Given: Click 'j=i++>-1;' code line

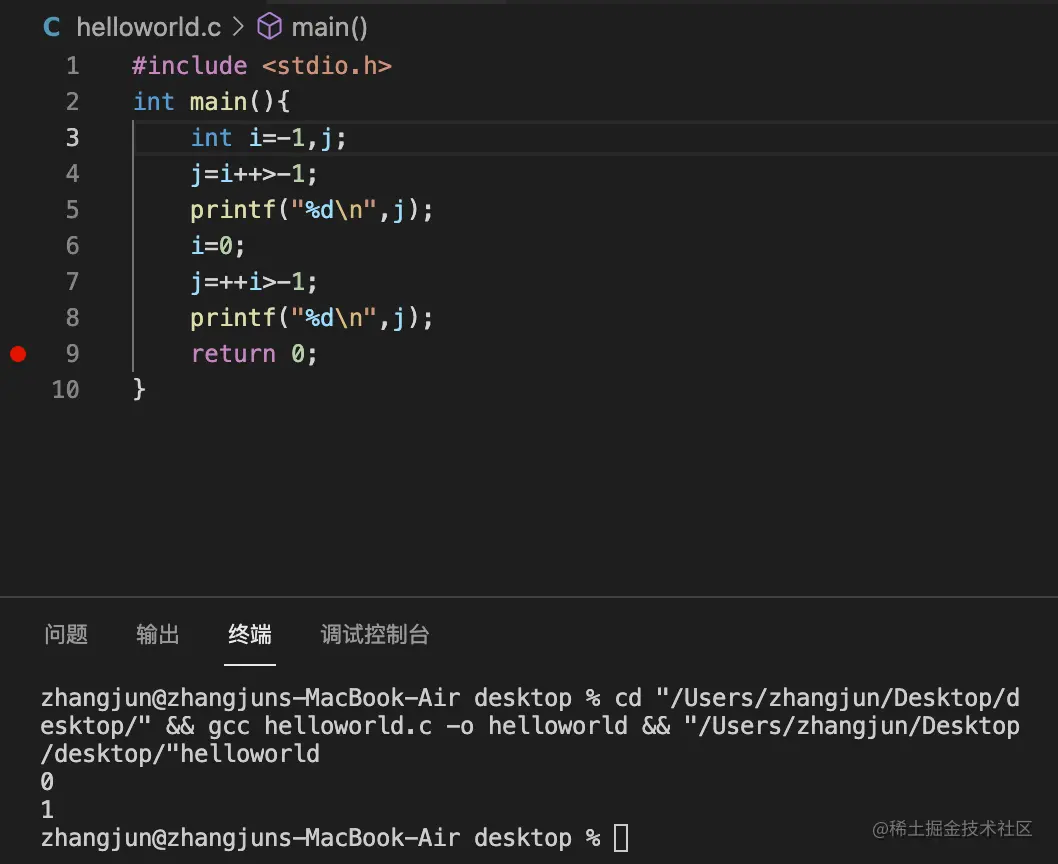Looking at the screenshot, I should pos(254,174).
